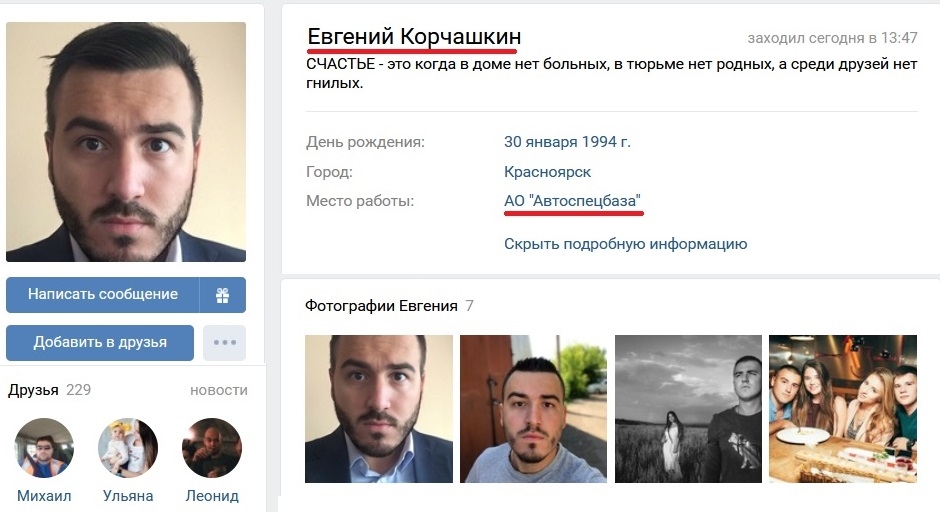This screenshot has height=512, width=940.
Task: Click Добавить в друзья button
Action: (x=100, y=343)
